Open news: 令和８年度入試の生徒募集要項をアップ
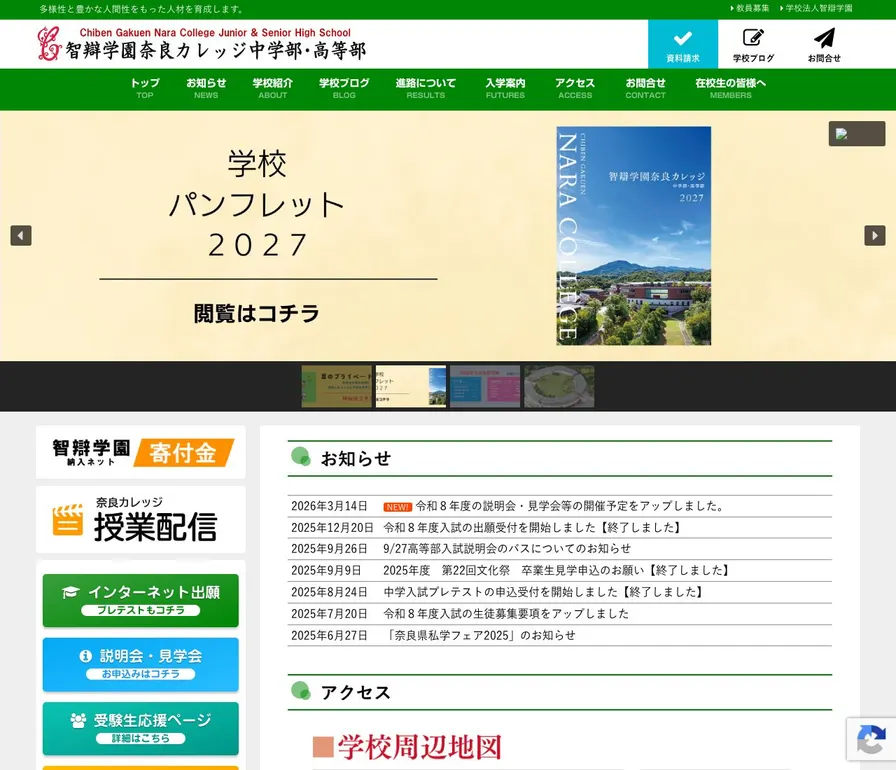 point(506,613)
